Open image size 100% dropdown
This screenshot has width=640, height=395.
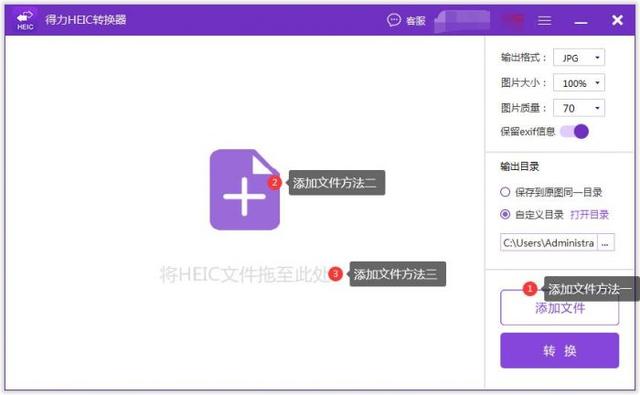click(579, 83)
